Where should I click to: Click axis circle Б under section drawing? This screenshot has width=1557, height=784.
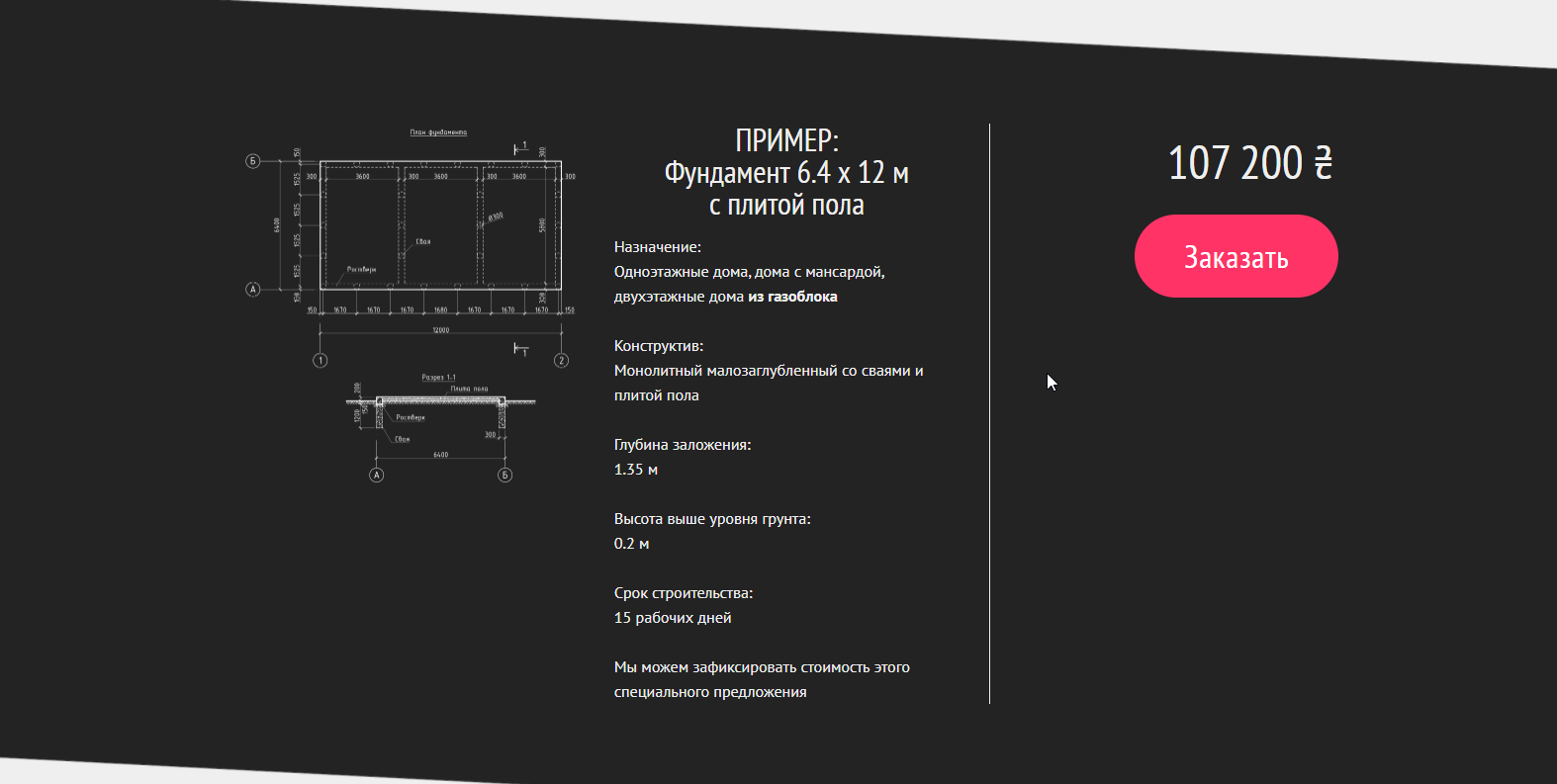(504, 476)
